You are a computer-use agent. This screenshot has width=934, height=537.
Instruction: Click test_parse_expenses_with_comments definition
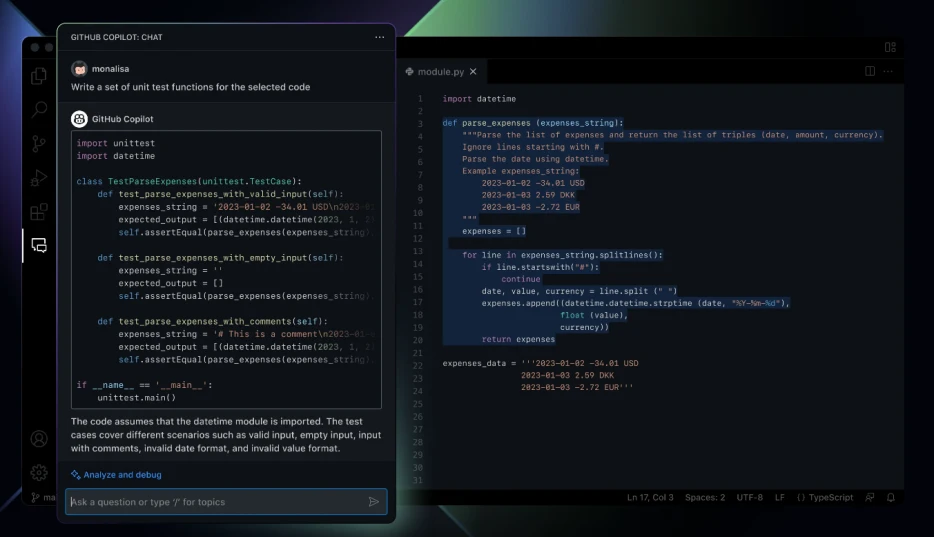click(213, 321)
